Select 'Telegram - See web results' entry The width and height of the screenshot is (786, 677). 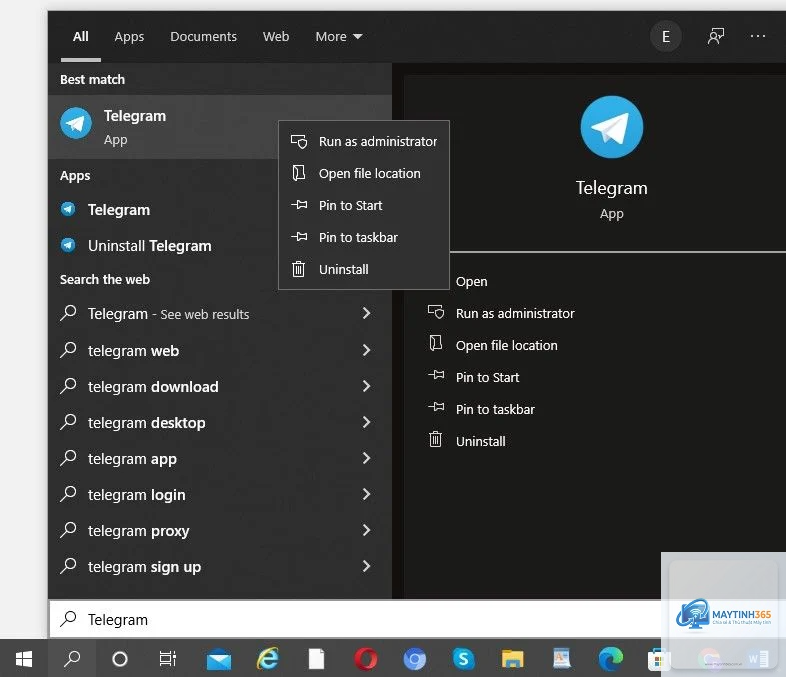click(x=168, y=314)
